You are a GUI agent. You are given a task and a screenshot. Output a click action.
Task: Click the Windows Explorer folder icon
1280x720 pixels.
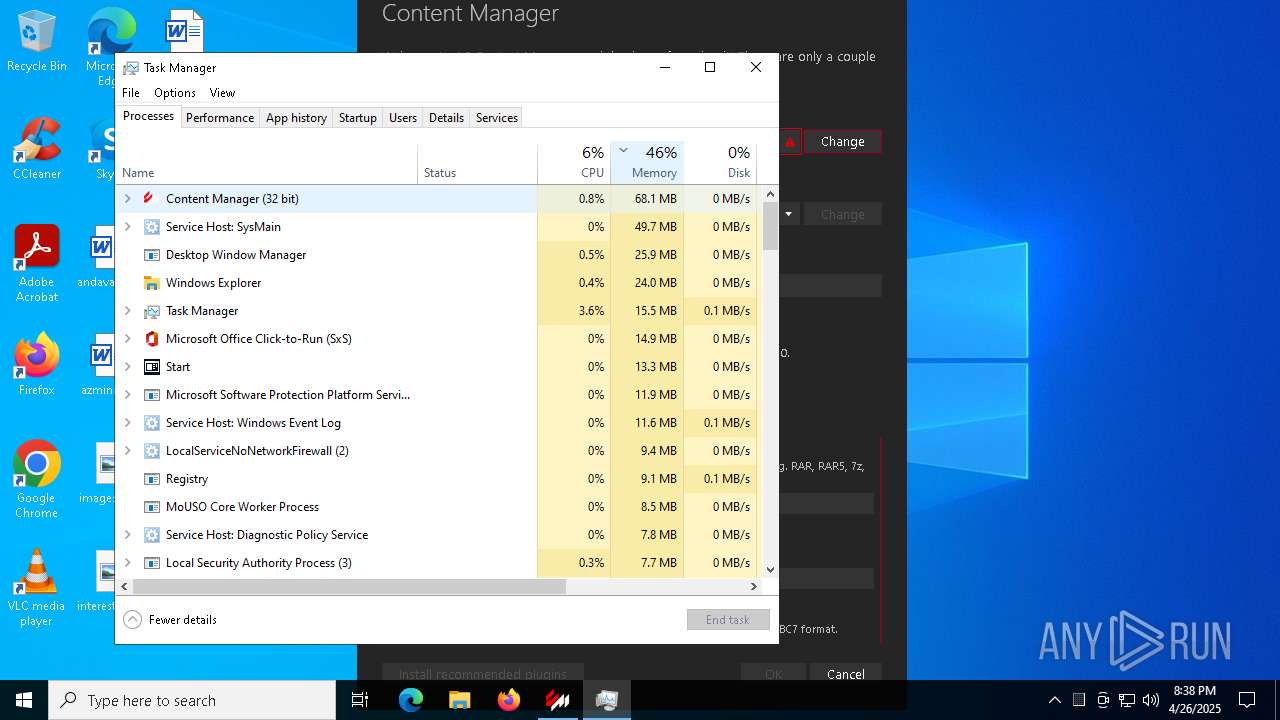coord(151,283)
